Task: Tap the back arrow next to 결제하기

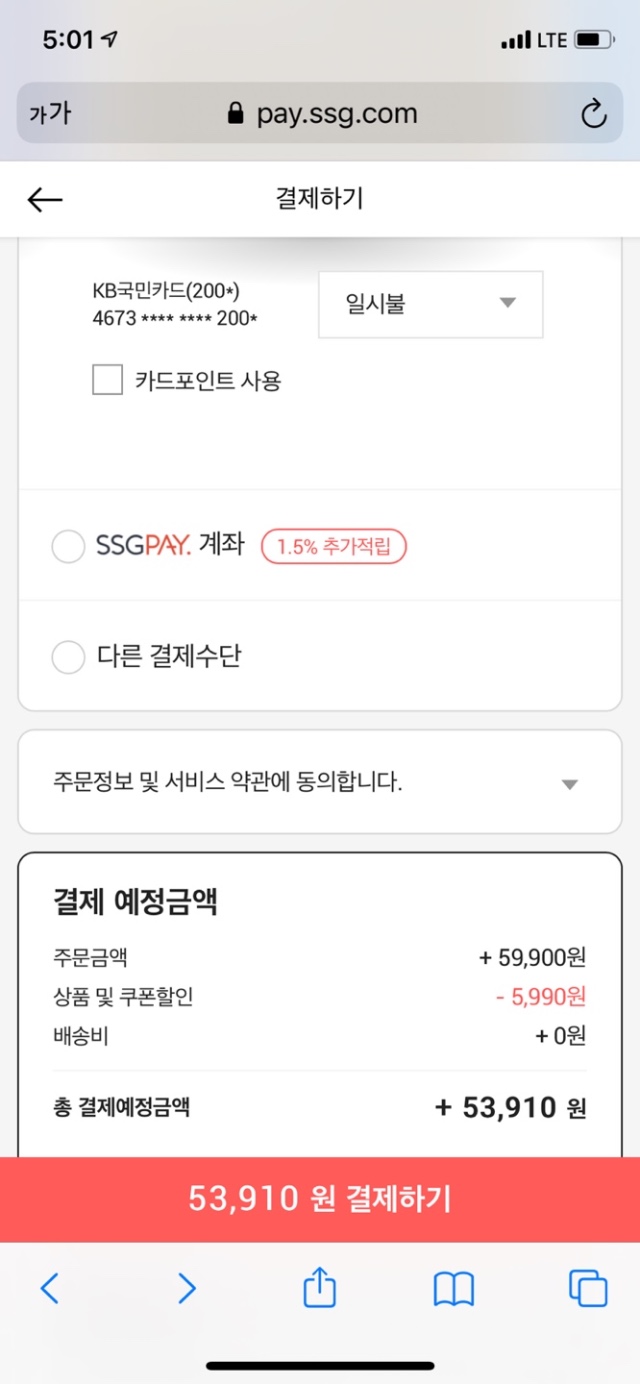Action: tap(45, 199)
